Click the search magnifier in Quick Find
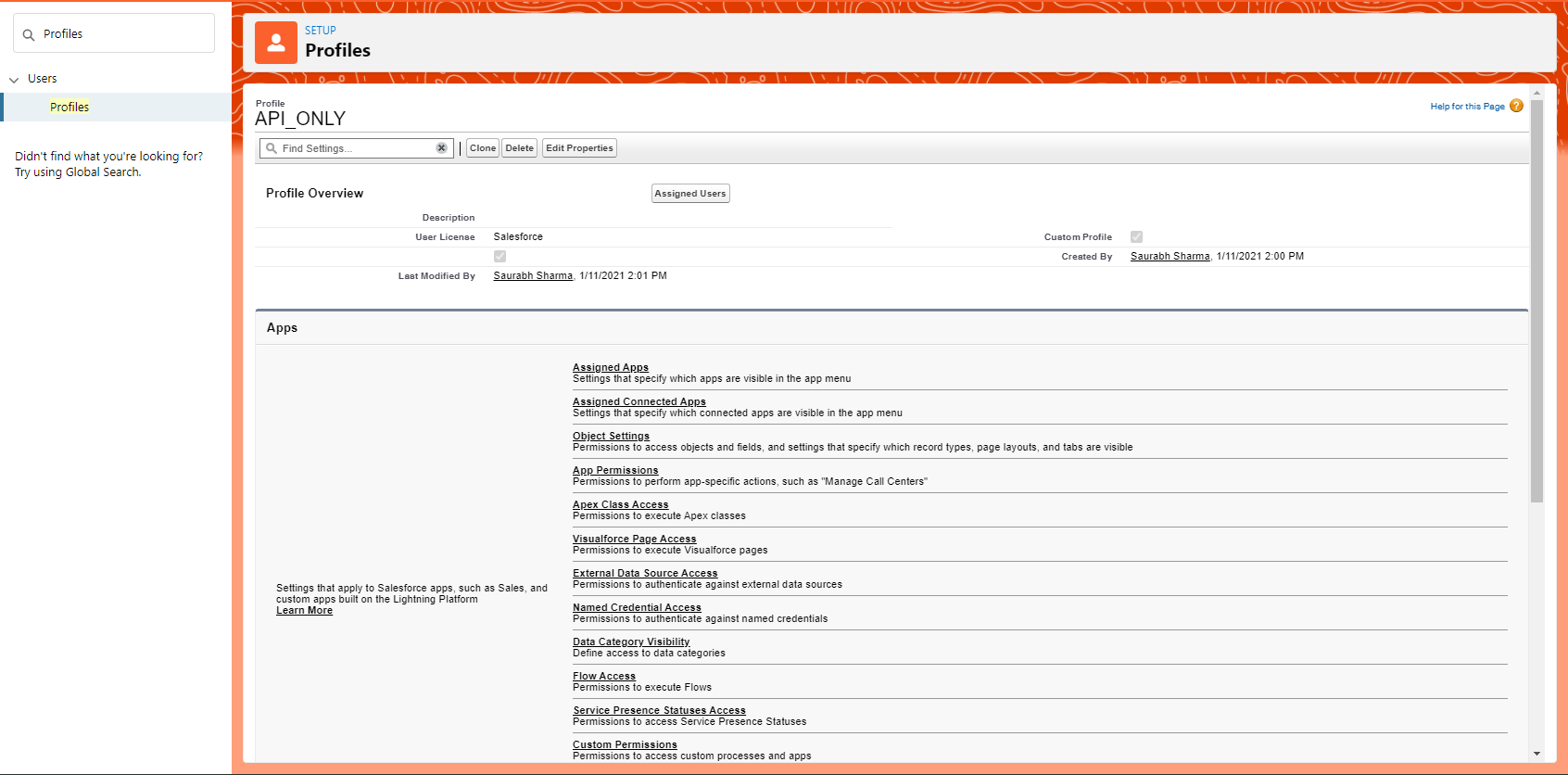 click(x=29, y=35)
